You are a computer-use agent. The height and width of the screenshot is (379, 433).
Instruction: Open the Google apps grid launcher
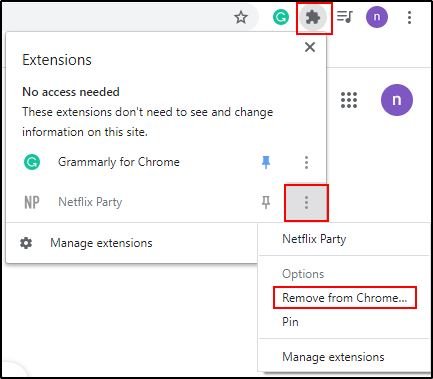(x=349, y=100)
